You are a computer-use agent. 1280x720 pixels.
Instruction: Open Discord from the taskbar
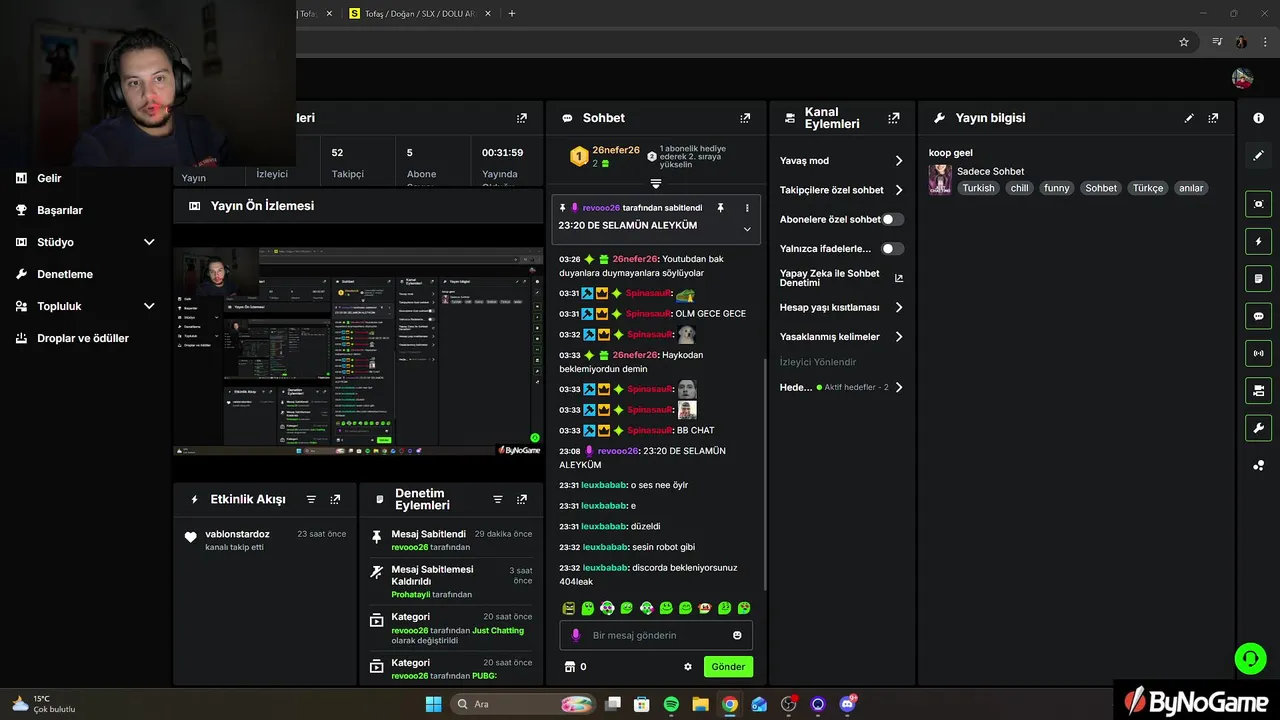[x=848, y=704]
